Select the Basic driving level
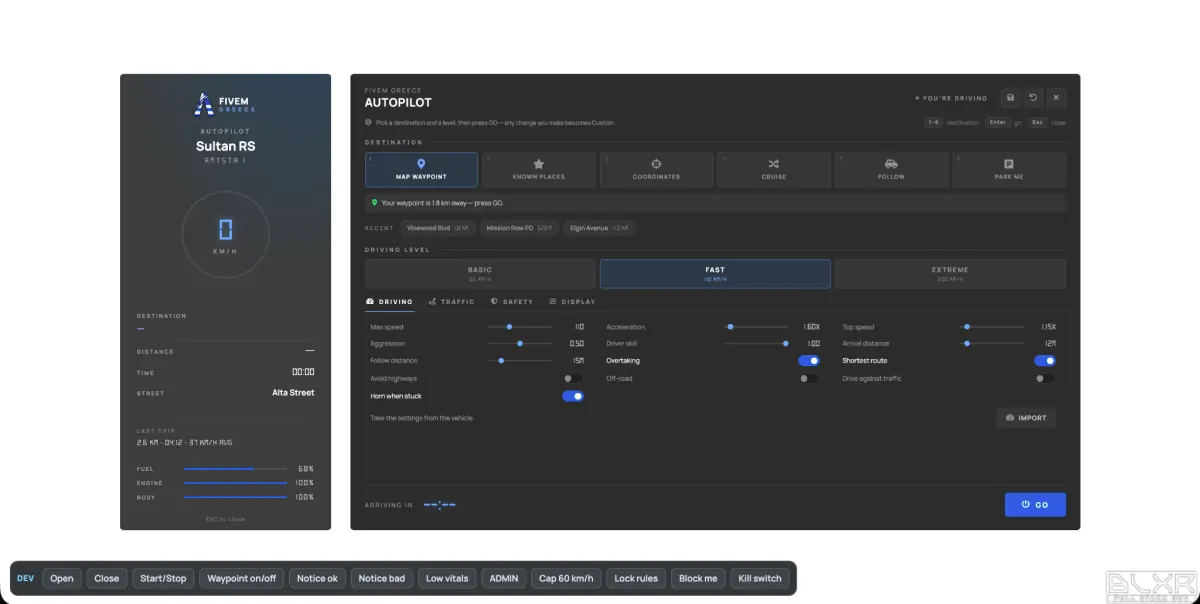 tap(480, 274)
